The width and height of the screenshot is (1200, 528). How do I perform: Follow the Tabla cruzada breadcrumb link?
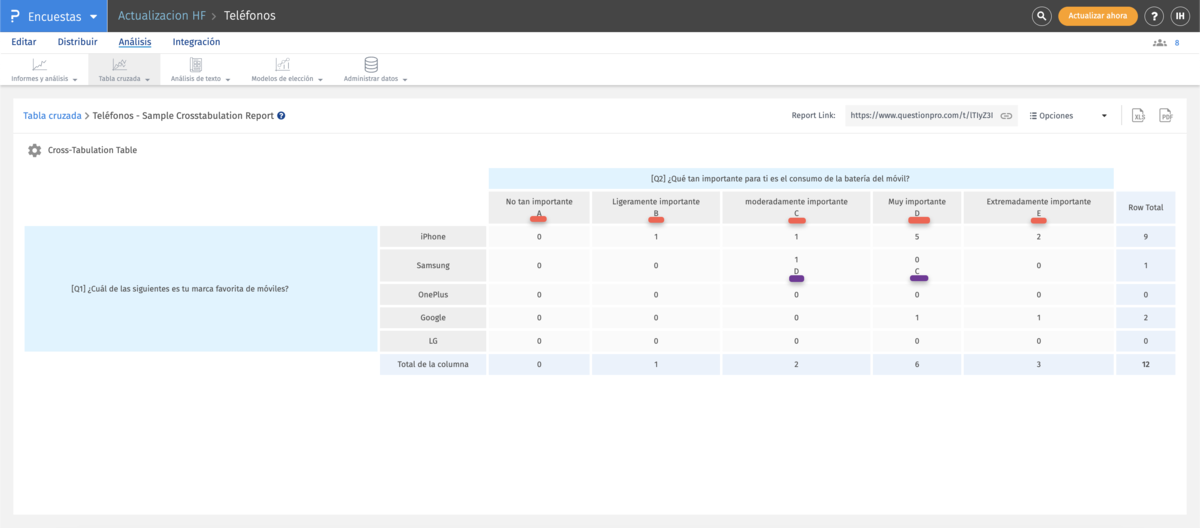coord(52,116)
